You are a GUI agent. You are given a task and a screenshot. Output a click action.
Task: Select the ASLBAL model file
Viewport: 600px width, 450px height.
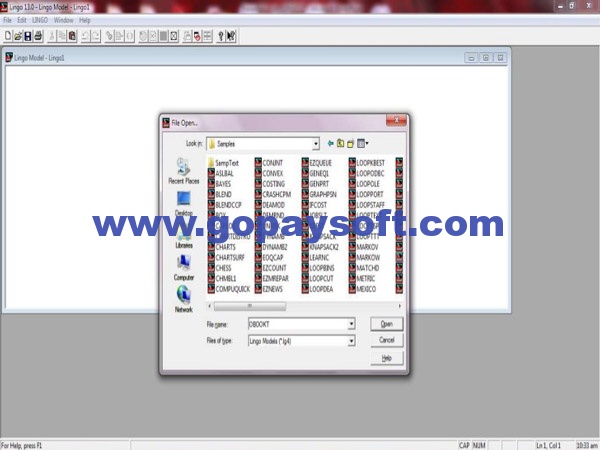pyautogui.click(x=220, y=173)
